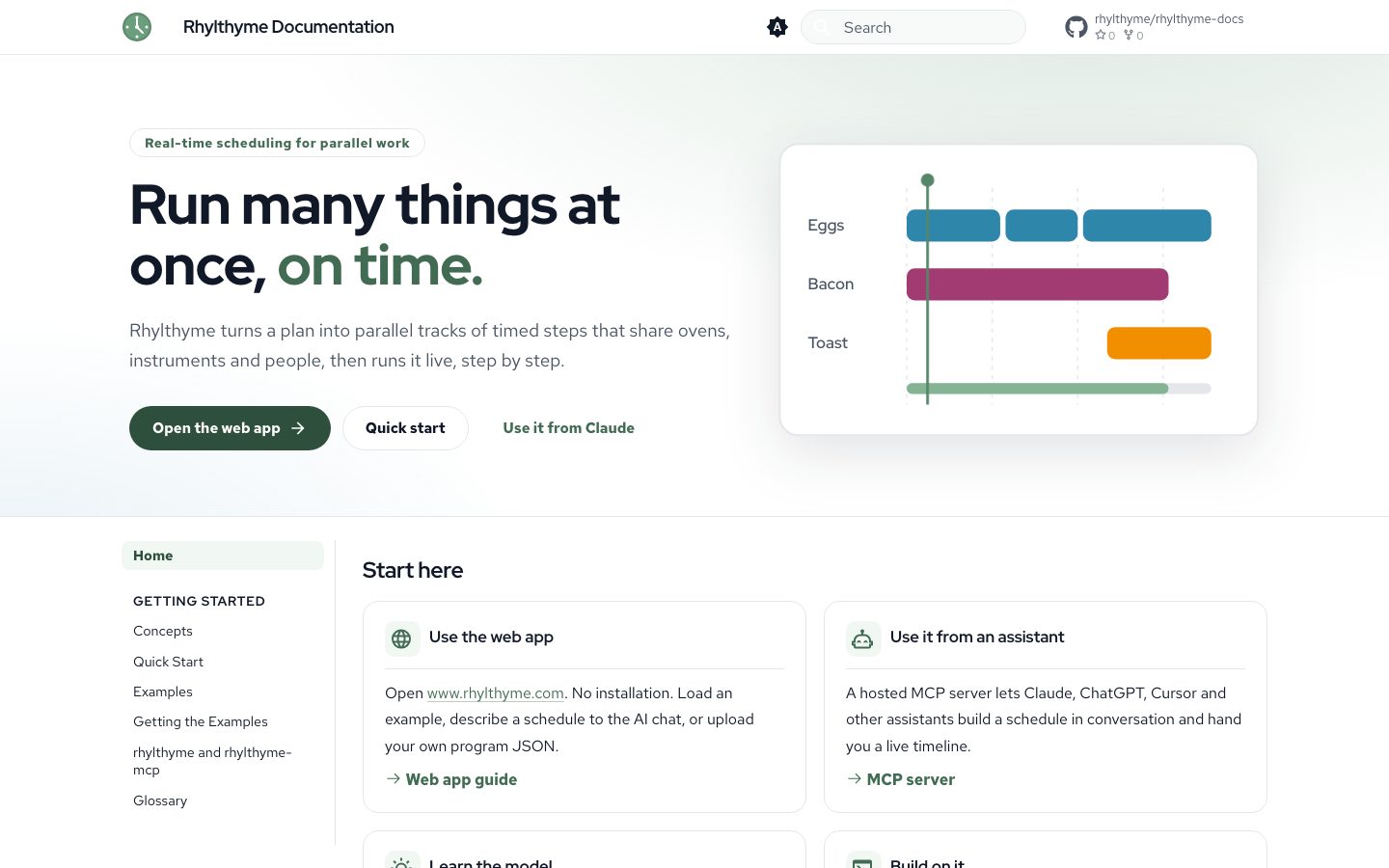
Task: Open Concepts in the sidebar
Action: pos(163,631)
